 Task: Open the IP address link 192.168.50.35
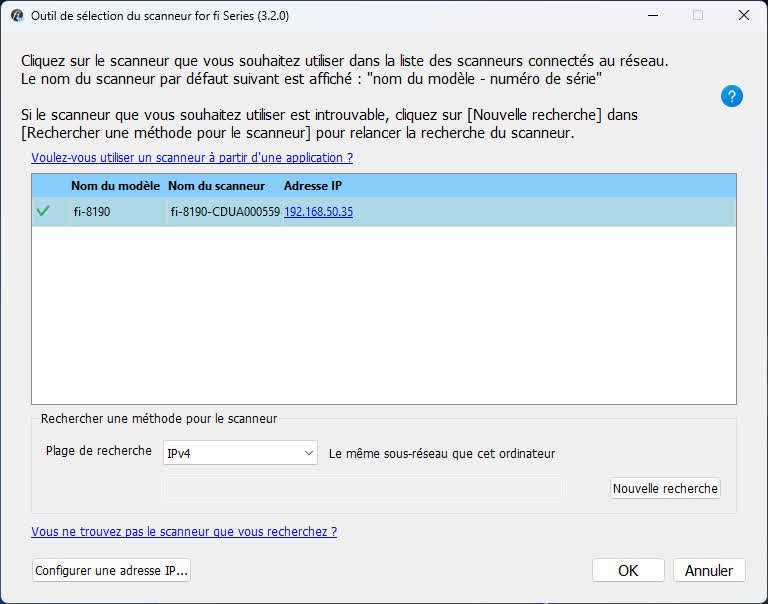318,212
